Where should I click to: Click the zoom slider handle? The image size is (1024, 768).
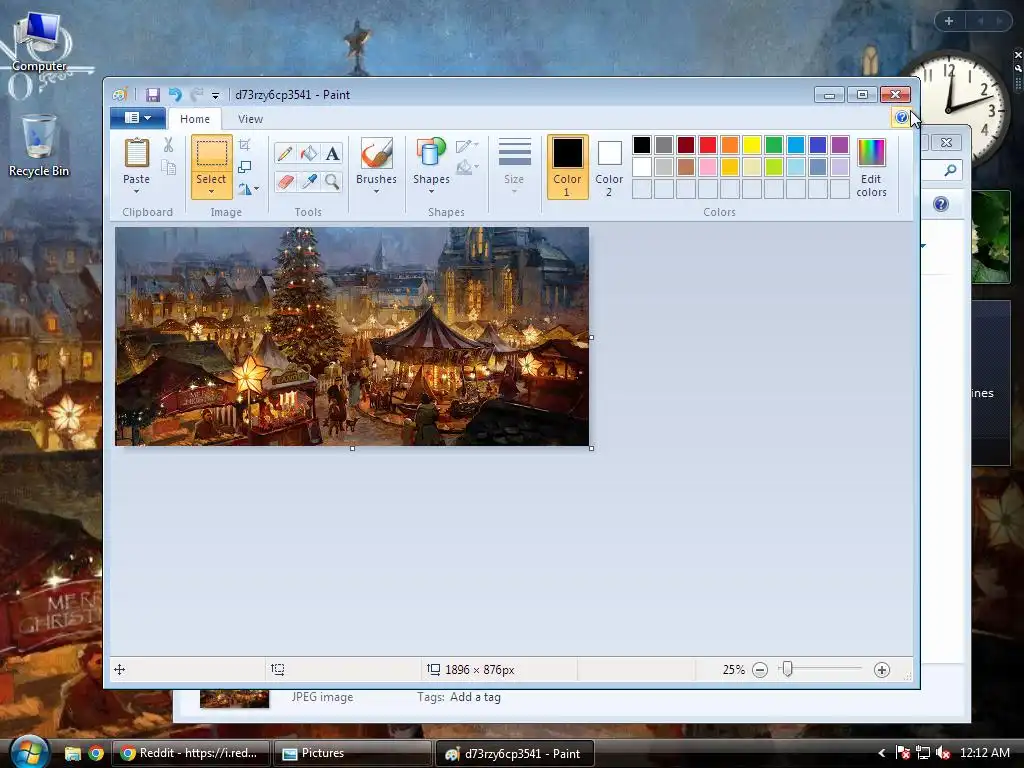click(788, 669)
